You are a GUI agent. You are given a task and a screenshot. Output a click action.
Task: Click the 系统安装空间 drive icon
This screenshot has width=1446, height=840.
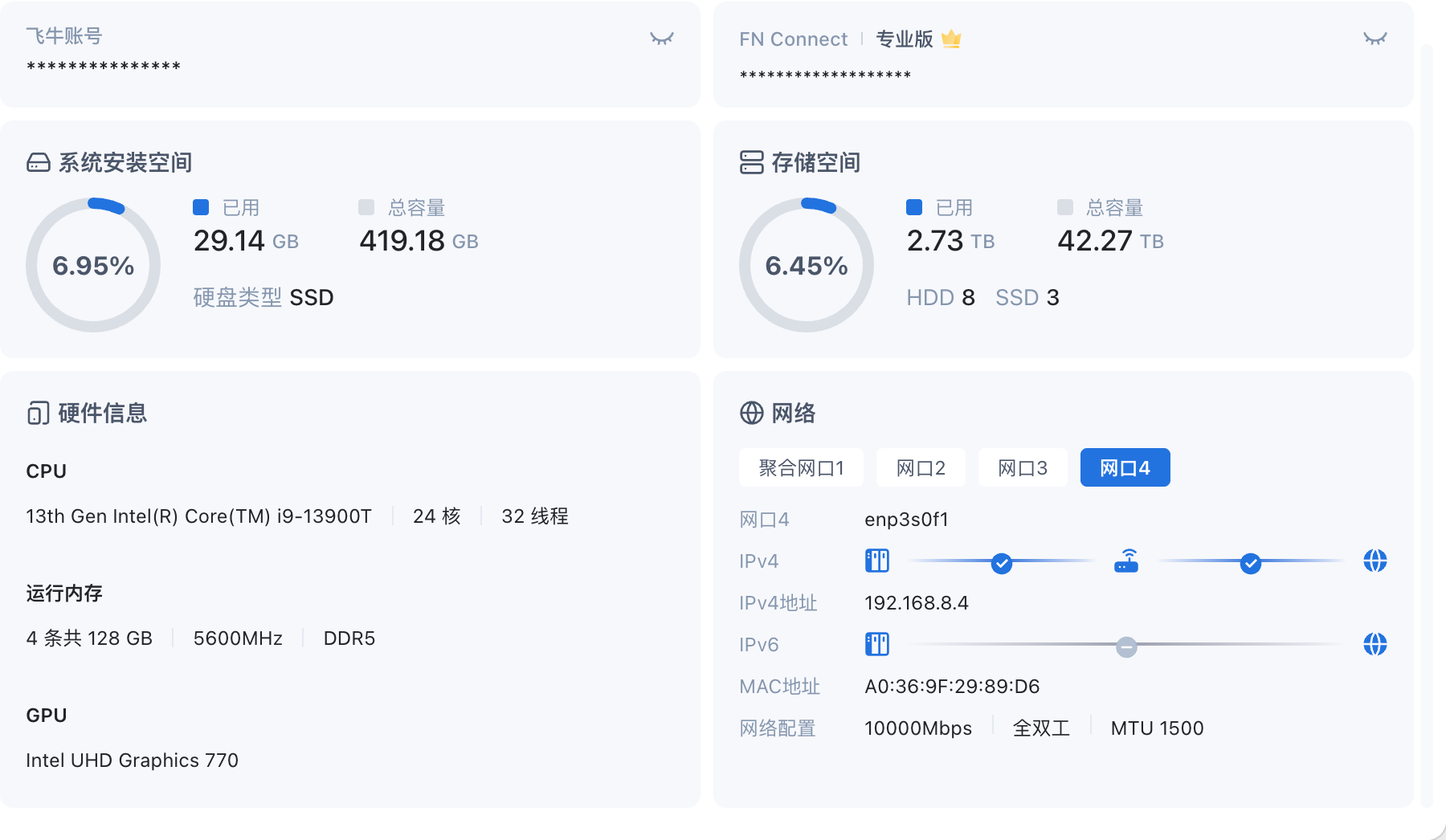39,163
